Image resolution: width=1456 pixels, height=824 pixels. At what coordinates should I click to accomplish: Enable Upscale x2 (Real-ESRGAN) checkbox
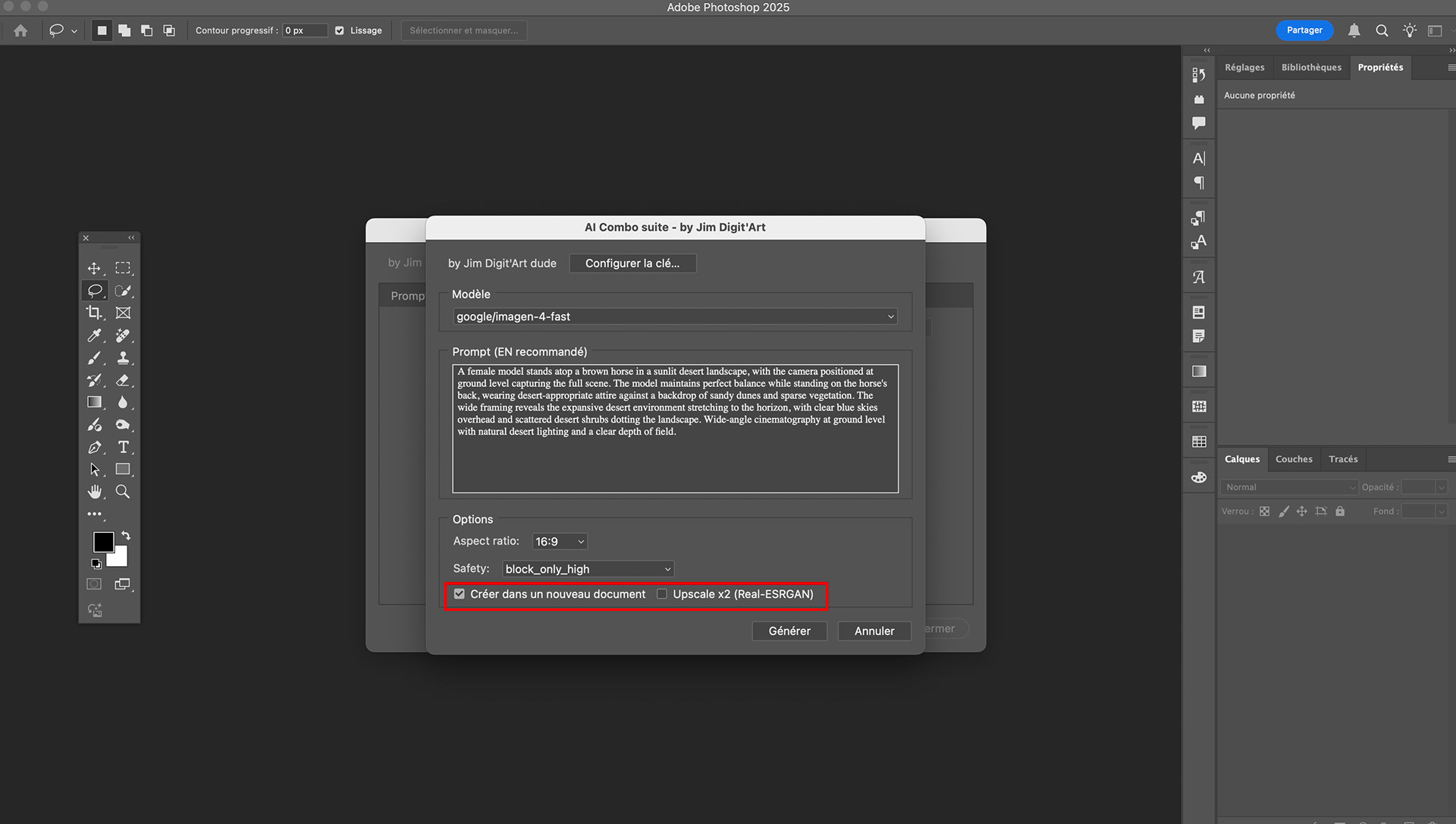click(662, 594)
